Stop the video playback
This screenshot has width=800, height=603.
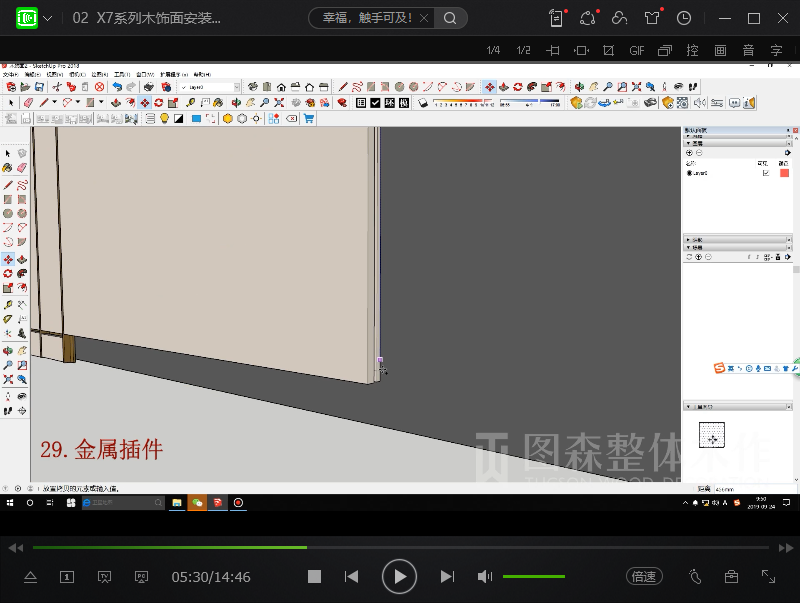coord(314,577)
